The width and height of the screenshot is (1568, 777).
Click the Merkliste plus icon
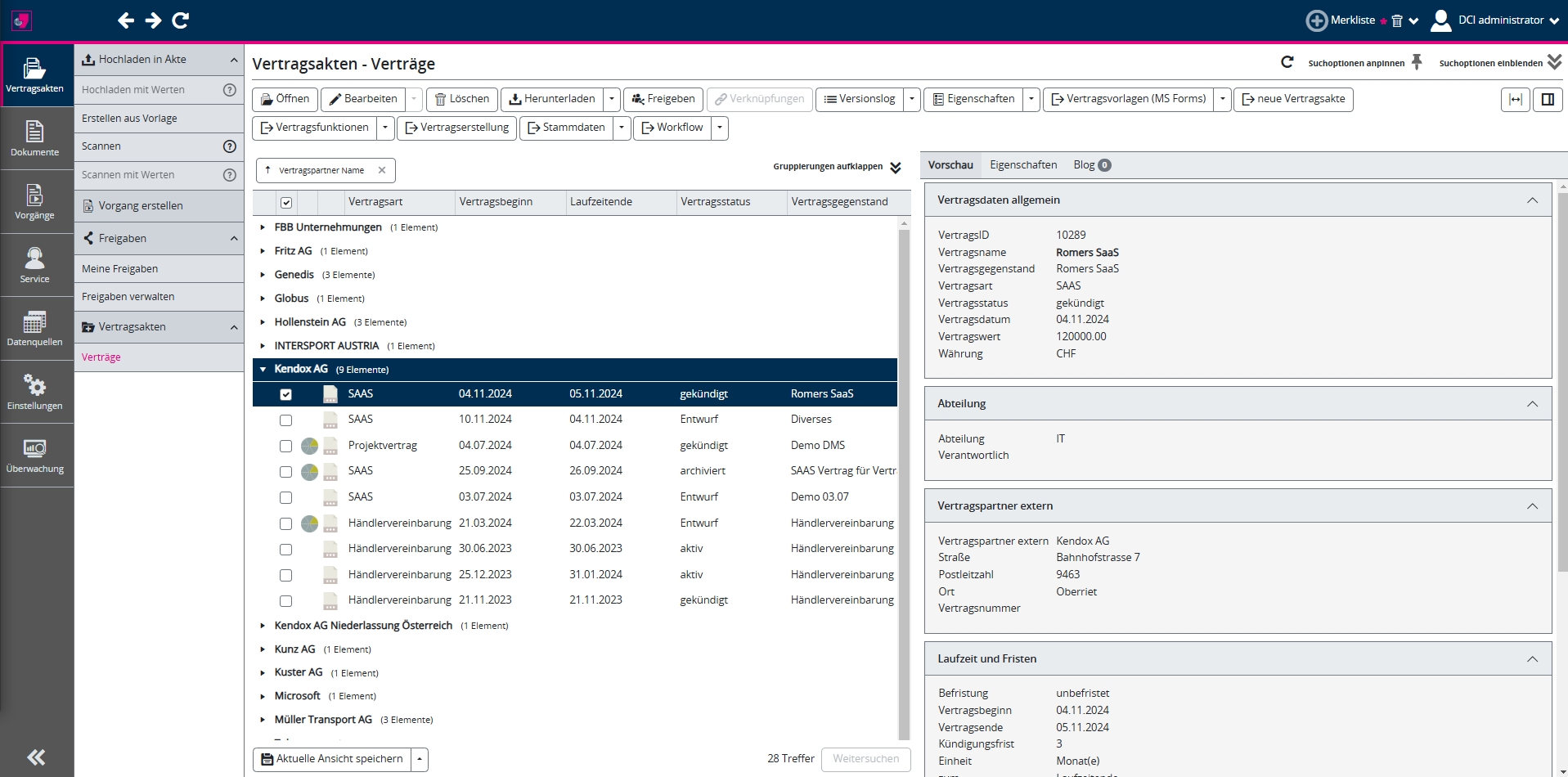1316,20
